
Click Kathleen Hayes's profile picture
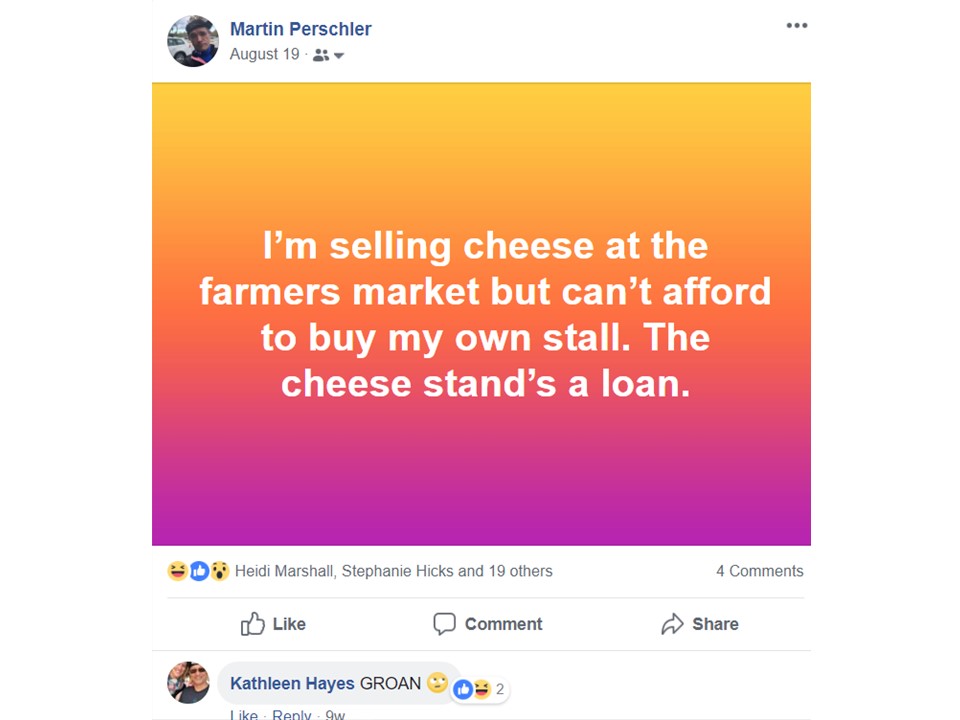tap(187, 683)
